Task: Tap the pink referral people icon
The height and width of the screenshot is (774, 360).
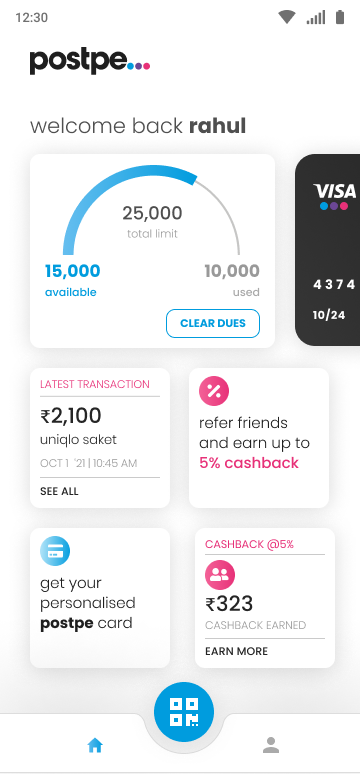Action: (220, 575)
